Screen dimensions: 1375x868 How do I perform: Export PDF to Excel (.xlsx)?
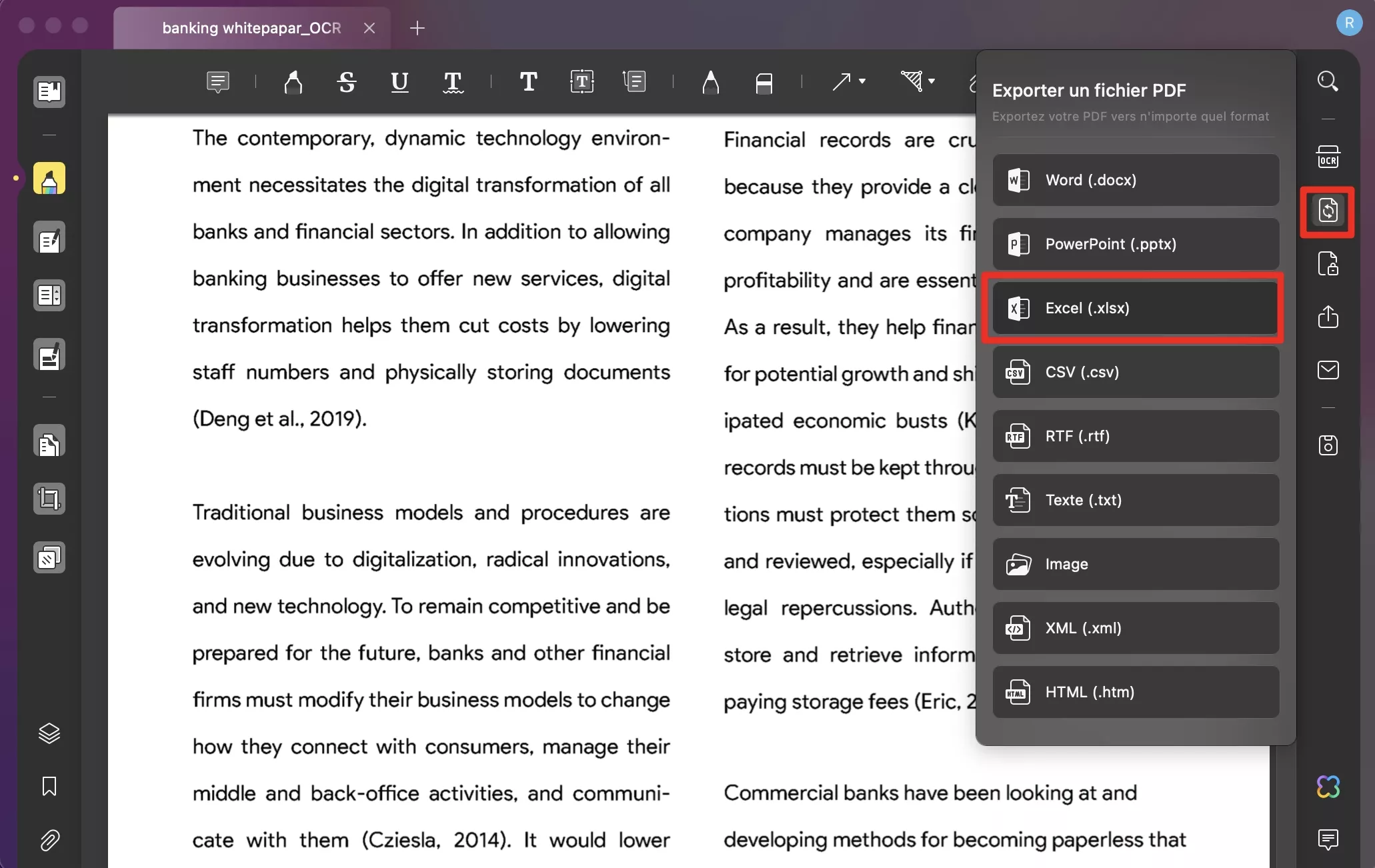point(1136,308)
